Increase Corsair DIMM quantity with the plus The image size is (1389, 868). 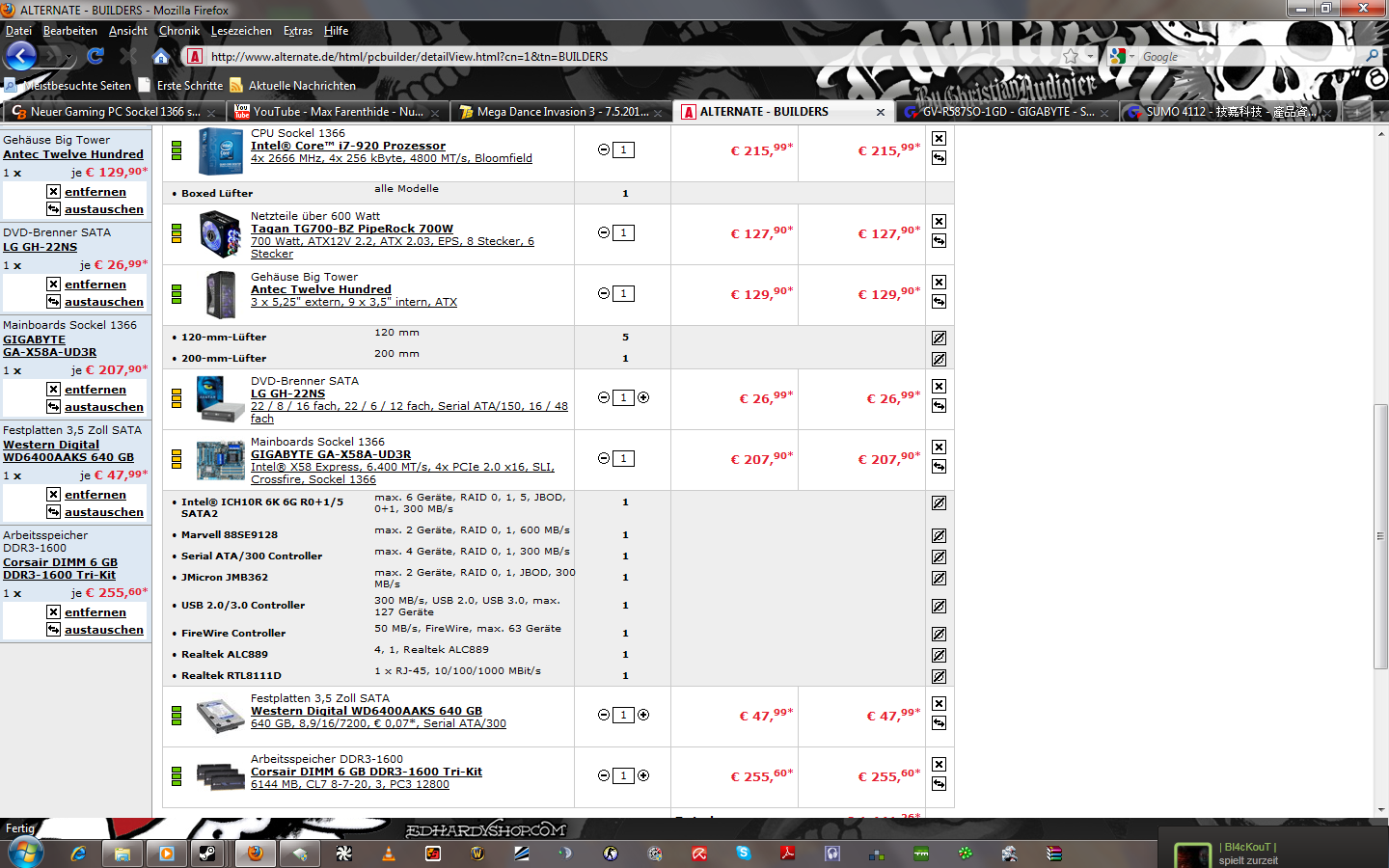point(643,775)
